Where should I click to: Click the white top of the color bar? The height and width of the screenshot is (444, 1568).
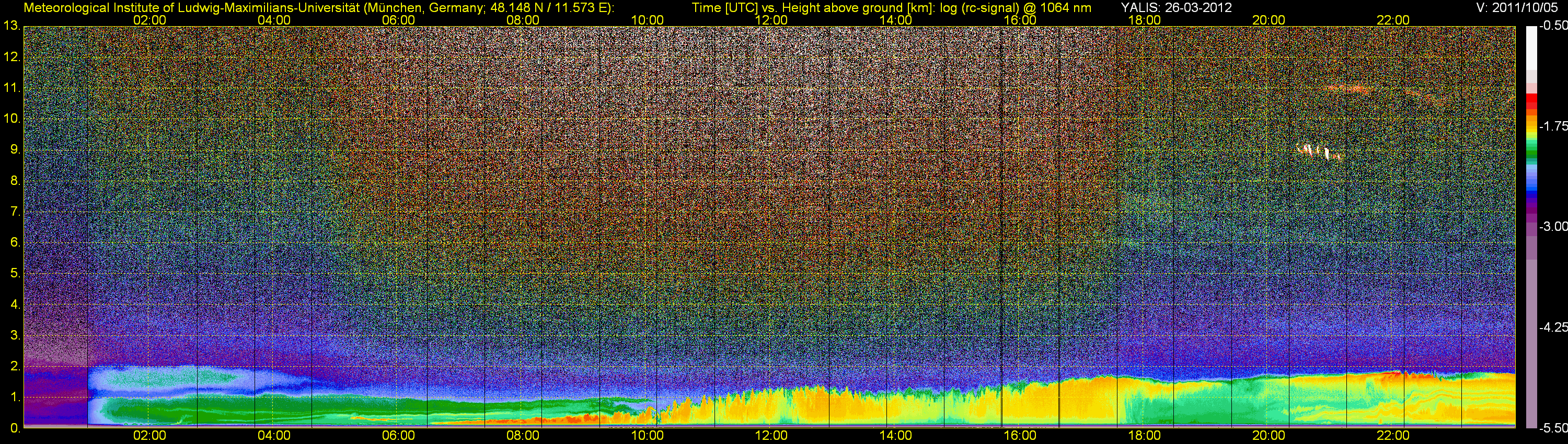1531,48
